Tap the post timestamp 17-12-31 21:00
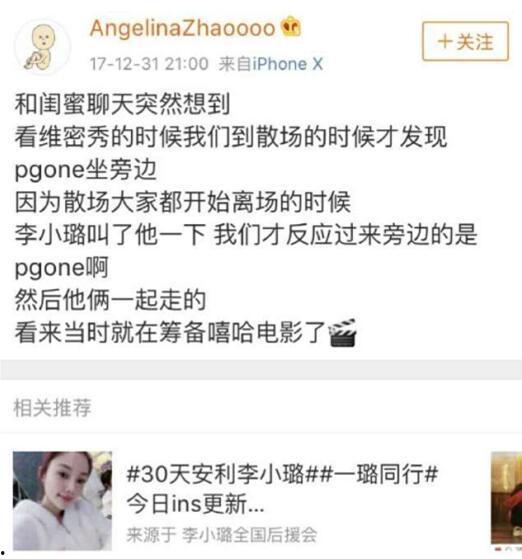The image size is (522, 559). tap(149, 64)
